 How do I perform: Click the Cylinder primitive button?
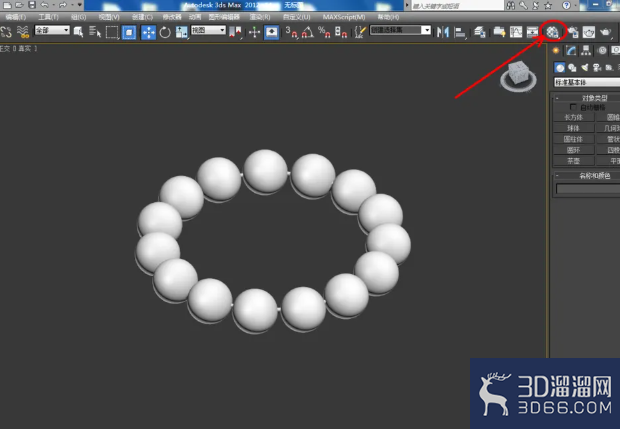coord(573,139)
